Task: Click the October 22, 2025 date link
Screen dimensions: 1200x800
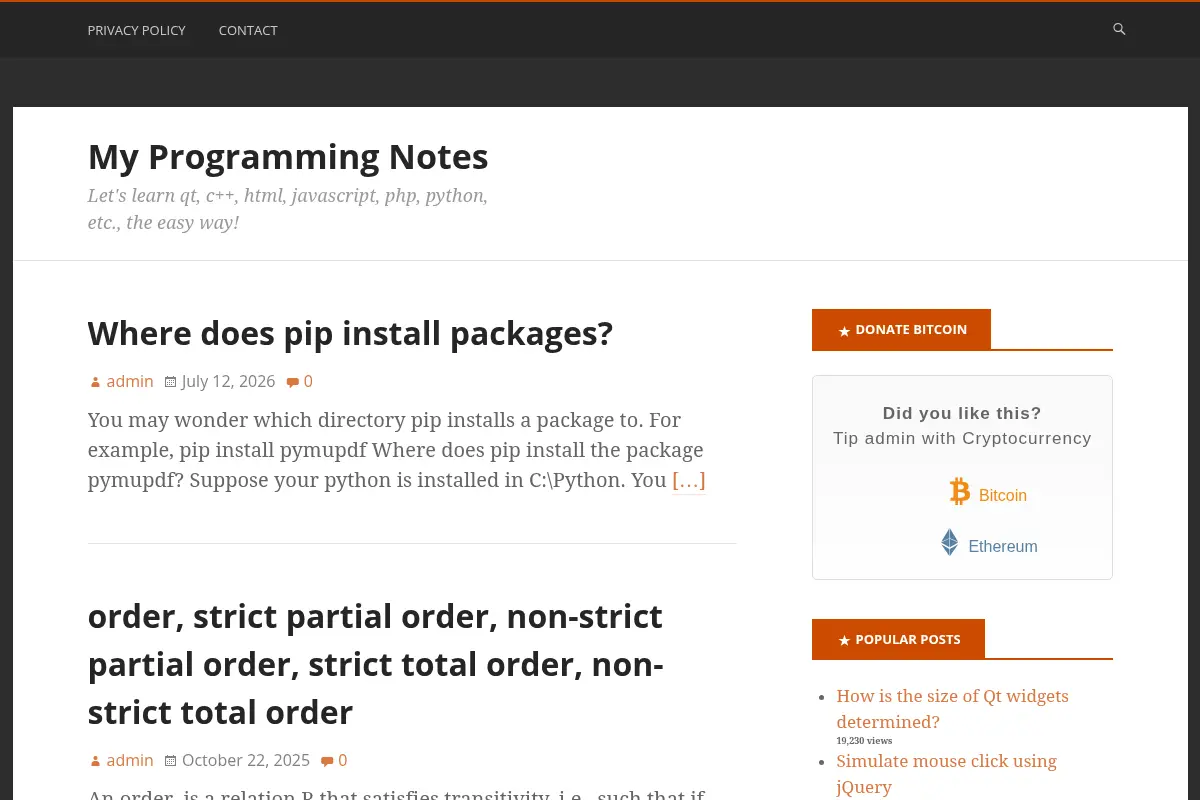Action: click(x=246, y=760)
